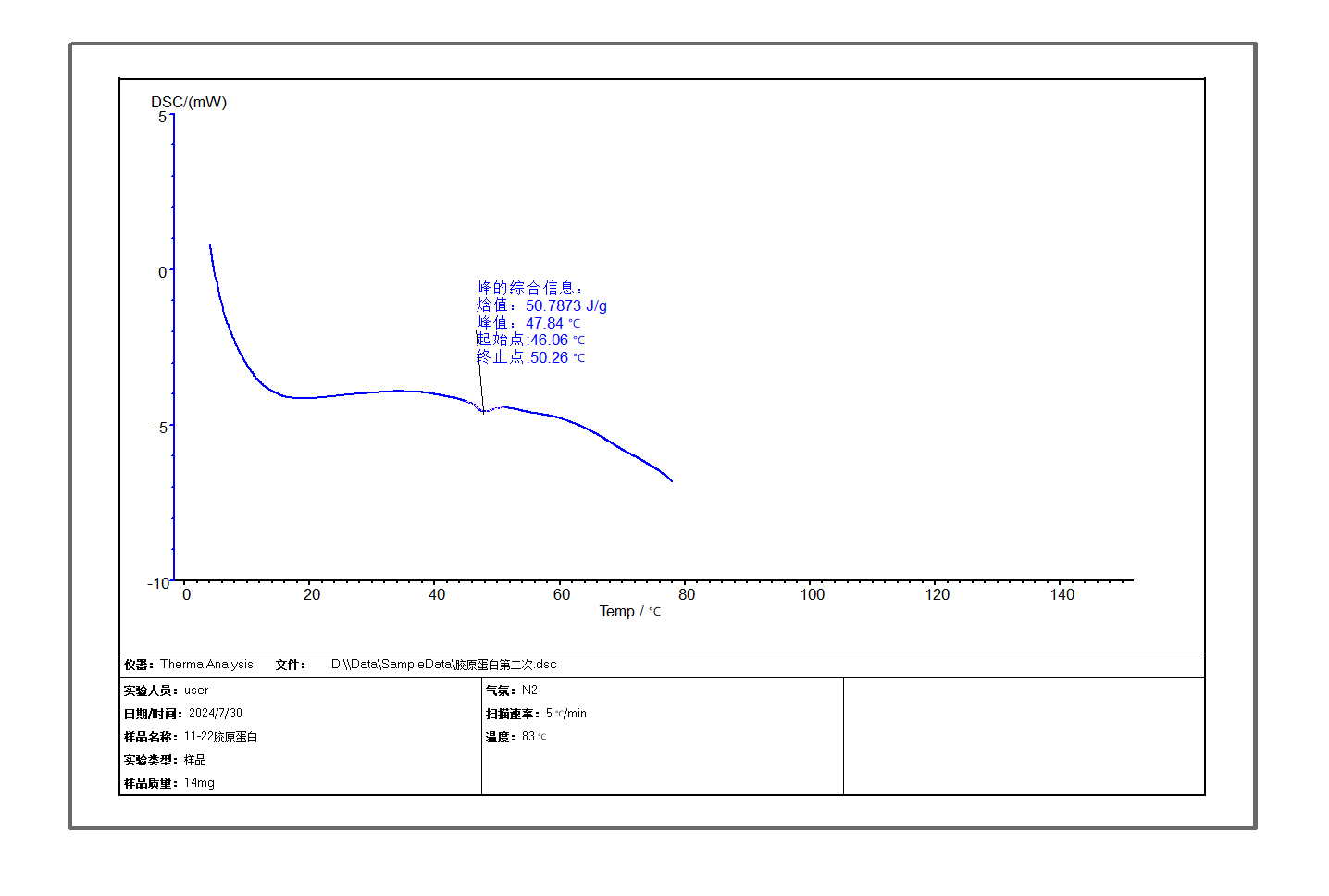This screenshot has width=1329, height=896.
Task: Click the y-axis tick label -5
Action: pyautogui.click(x=161, y=428)
